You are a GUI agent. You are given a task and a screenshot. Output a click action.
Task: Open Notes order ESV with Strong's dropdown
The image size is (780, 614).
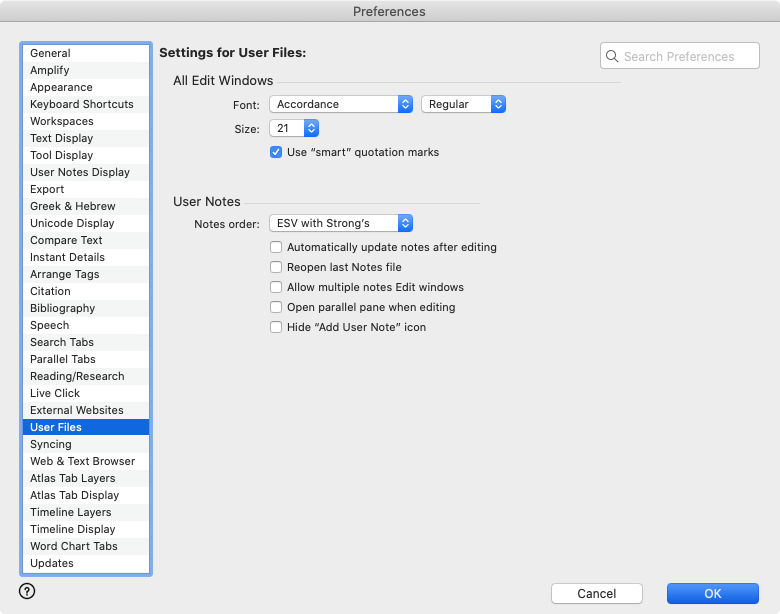tap(341, 223)
